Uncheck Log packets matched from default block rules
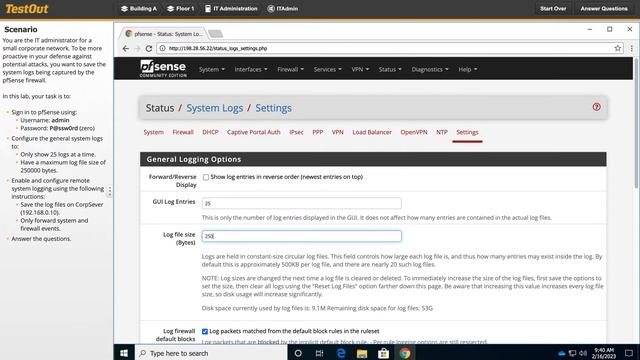 (205, 331)
